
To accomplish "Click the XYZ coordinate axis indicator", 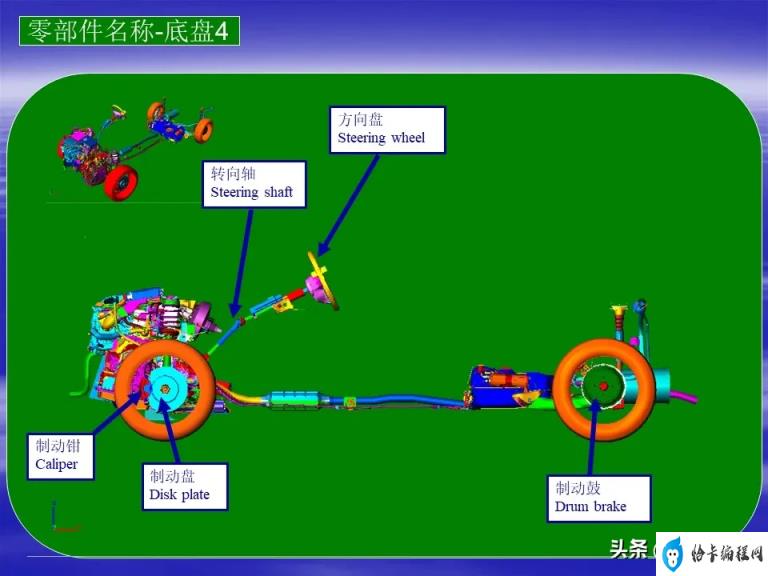I will tap(65, 516).
